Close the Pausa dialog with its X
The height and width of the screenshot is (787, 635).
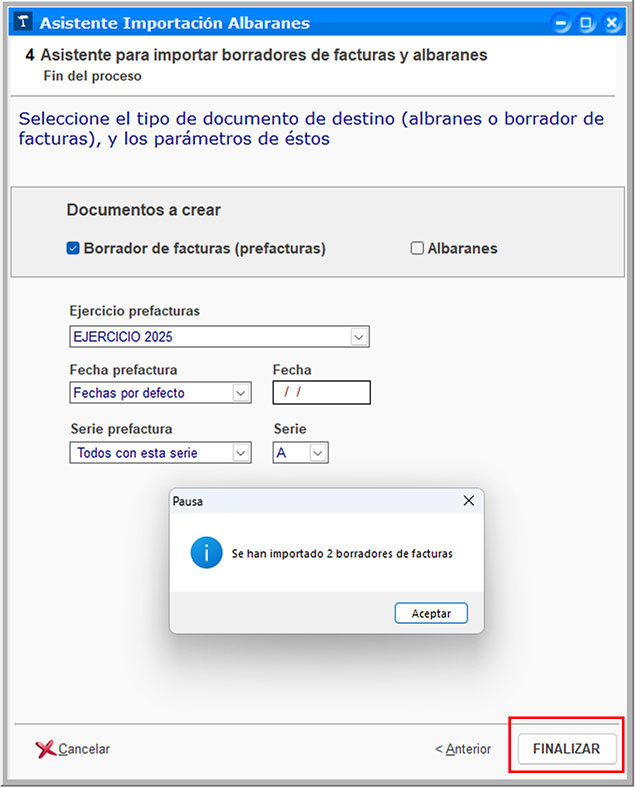coord(468,501)
